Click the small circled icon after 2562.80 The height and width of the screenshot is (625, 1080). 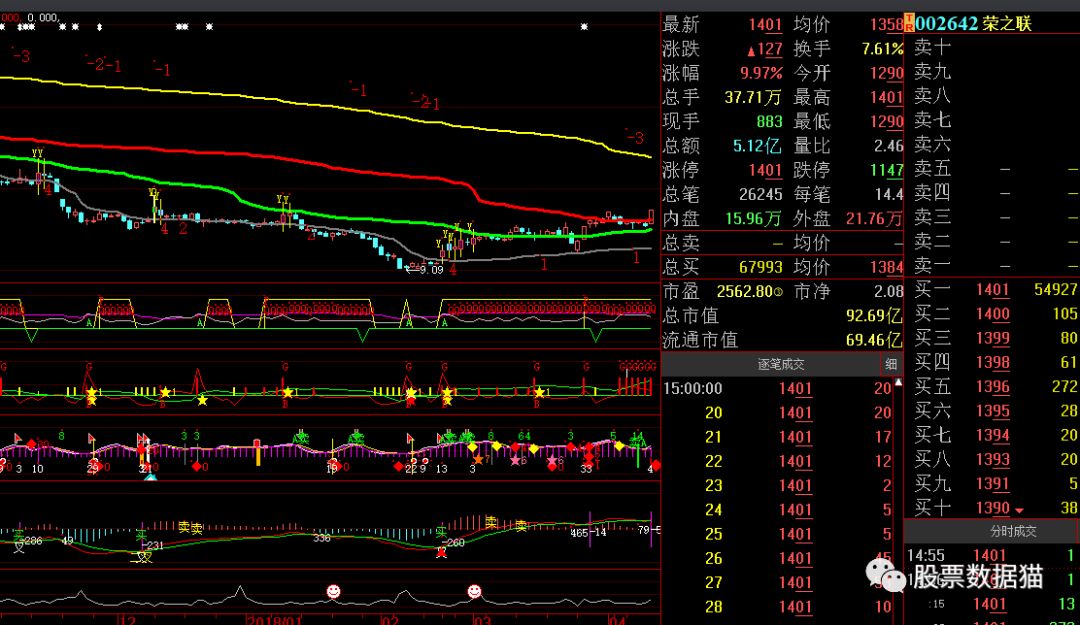pos(778,292)
